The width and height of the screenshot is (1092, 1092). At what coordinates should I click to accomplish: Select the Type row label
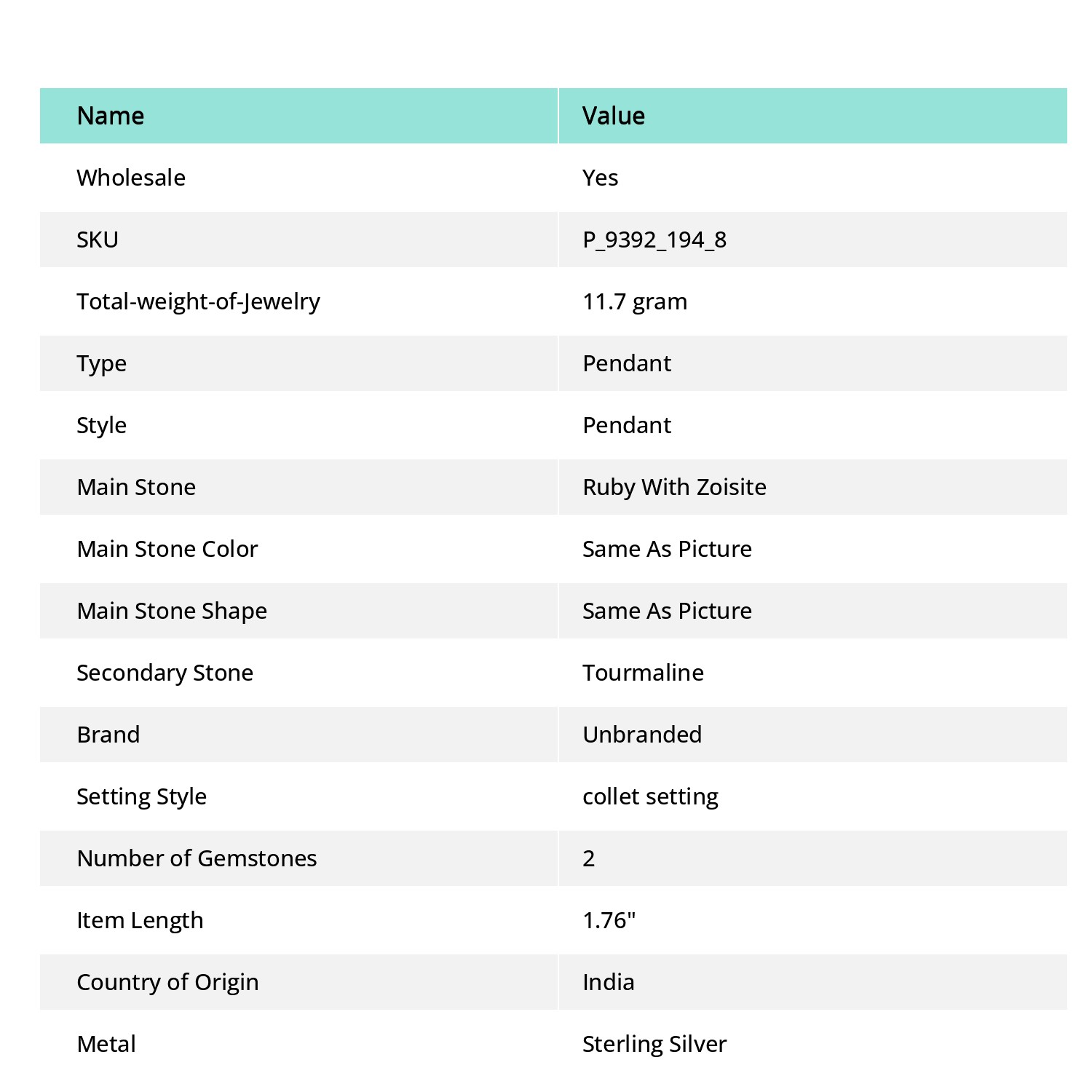click(102, 364)
